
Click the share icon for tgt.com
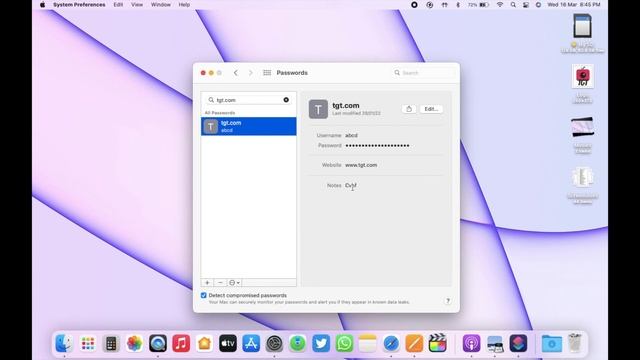point(409,109)
